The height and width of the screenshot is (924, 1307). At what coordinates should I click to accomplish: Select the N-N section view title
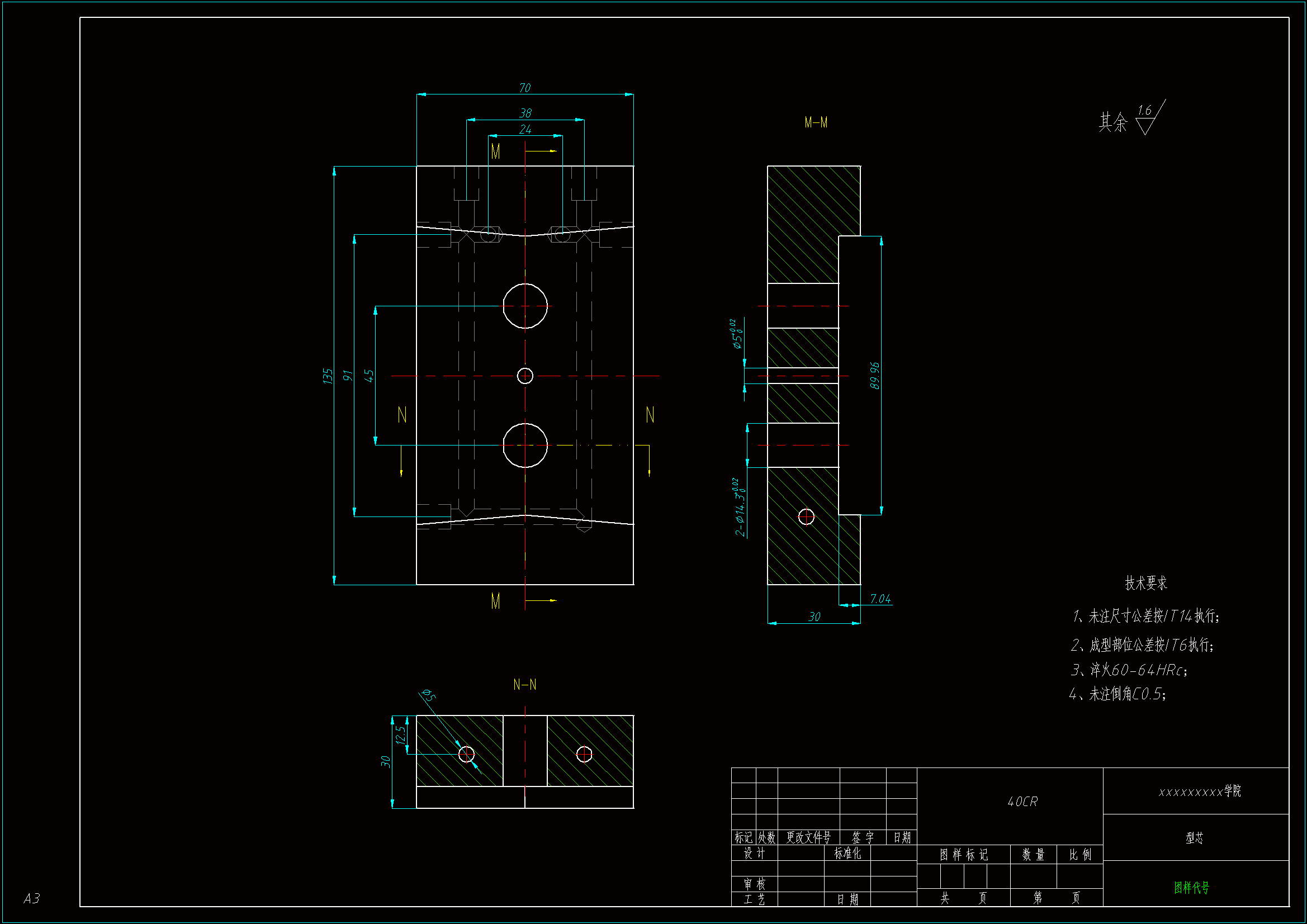[524, 684]
